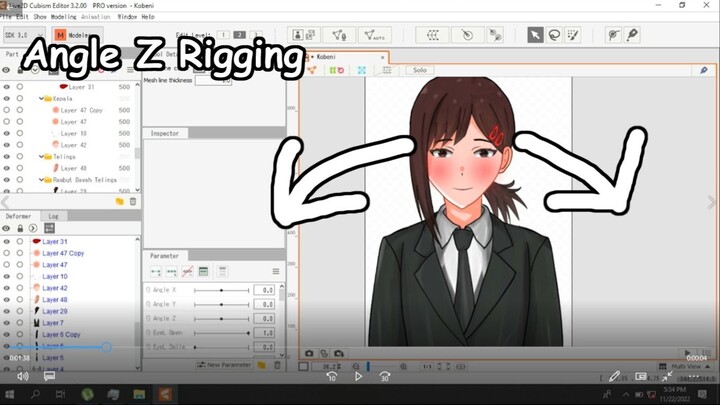Create new folder in Part panel
720x405 pixels.
coord(119,201)
